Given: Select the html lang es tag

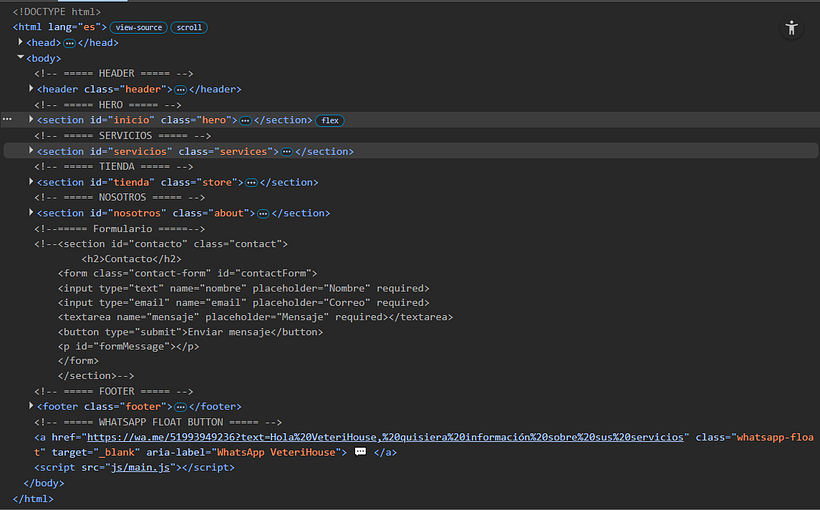Looking at the screenshot, I should [60, 27].
